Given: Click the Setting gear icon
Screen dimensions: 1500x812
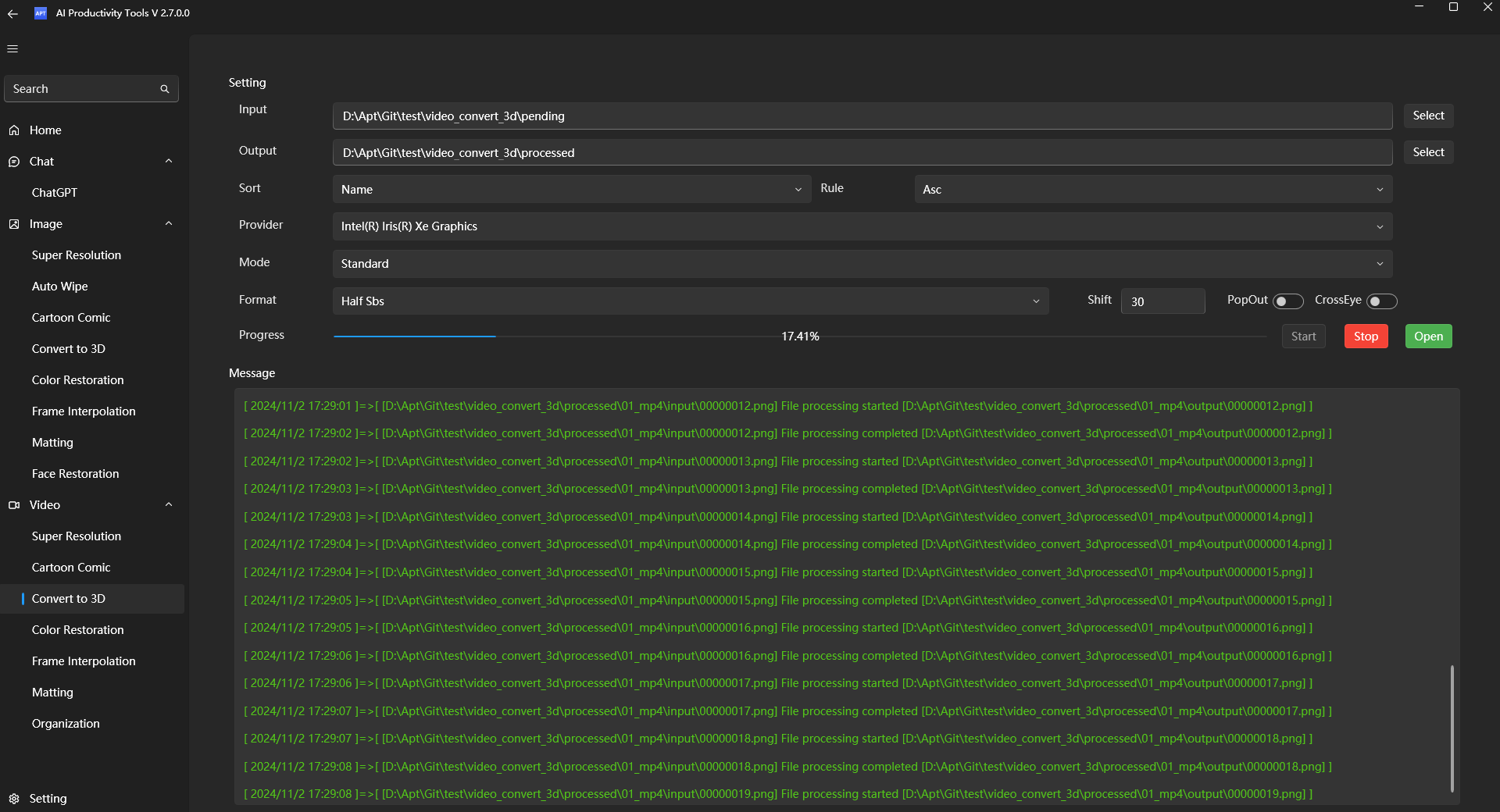Looking at the screenshot, I should coord(14,799).
